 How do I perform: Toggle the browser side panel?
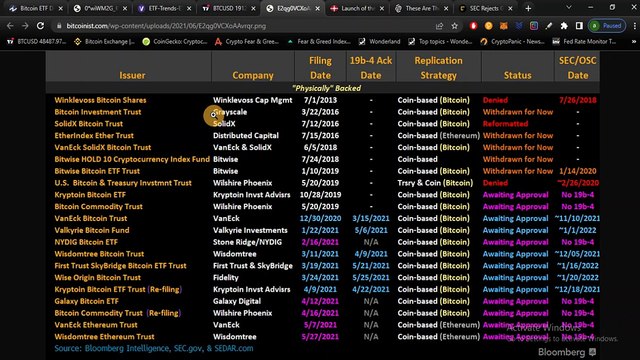click(579, 26)
